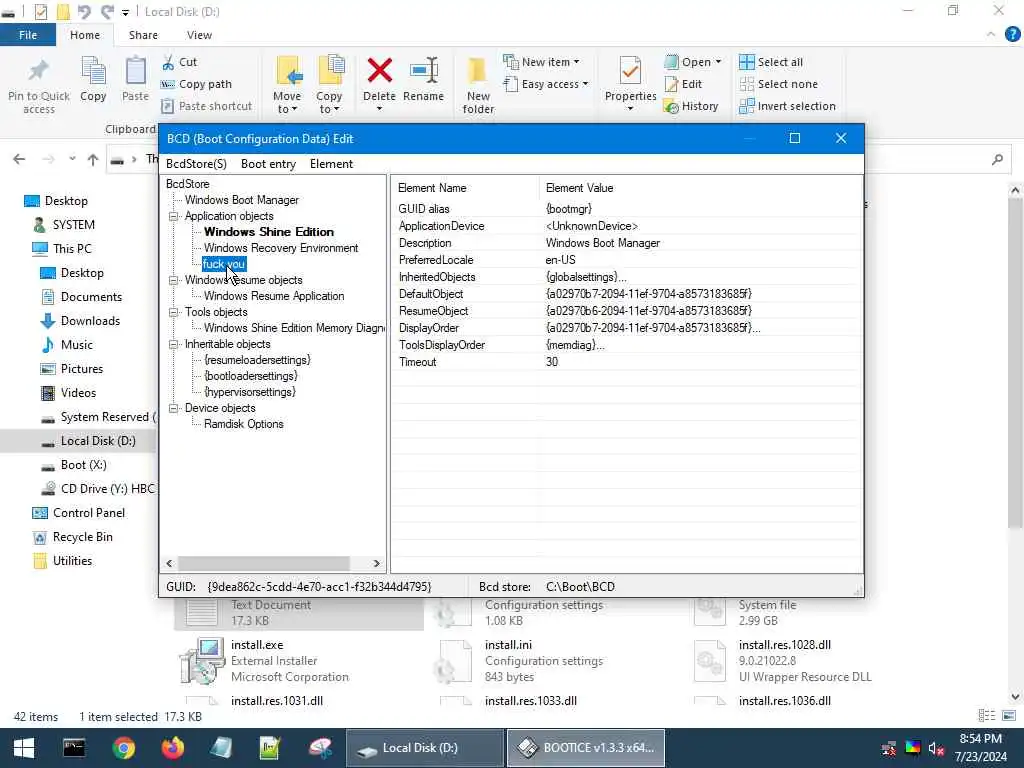Expand the Open dropdown arrow
Image resolution: width=1024 pixels, height=768 pixels.
718,62
